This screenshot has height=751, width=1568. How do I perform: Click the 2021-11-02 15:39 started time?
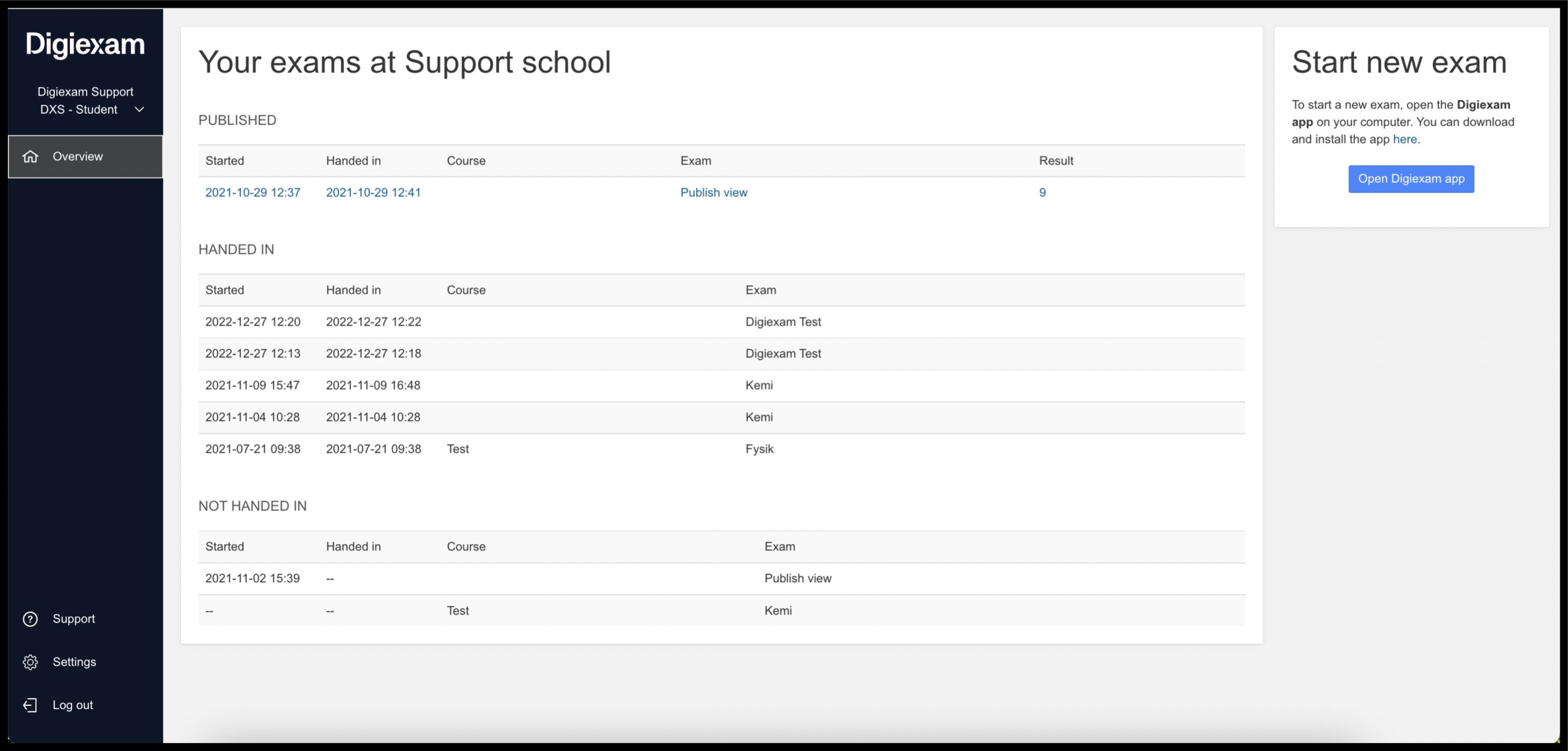pyautogui.click(x=252, y=579)
